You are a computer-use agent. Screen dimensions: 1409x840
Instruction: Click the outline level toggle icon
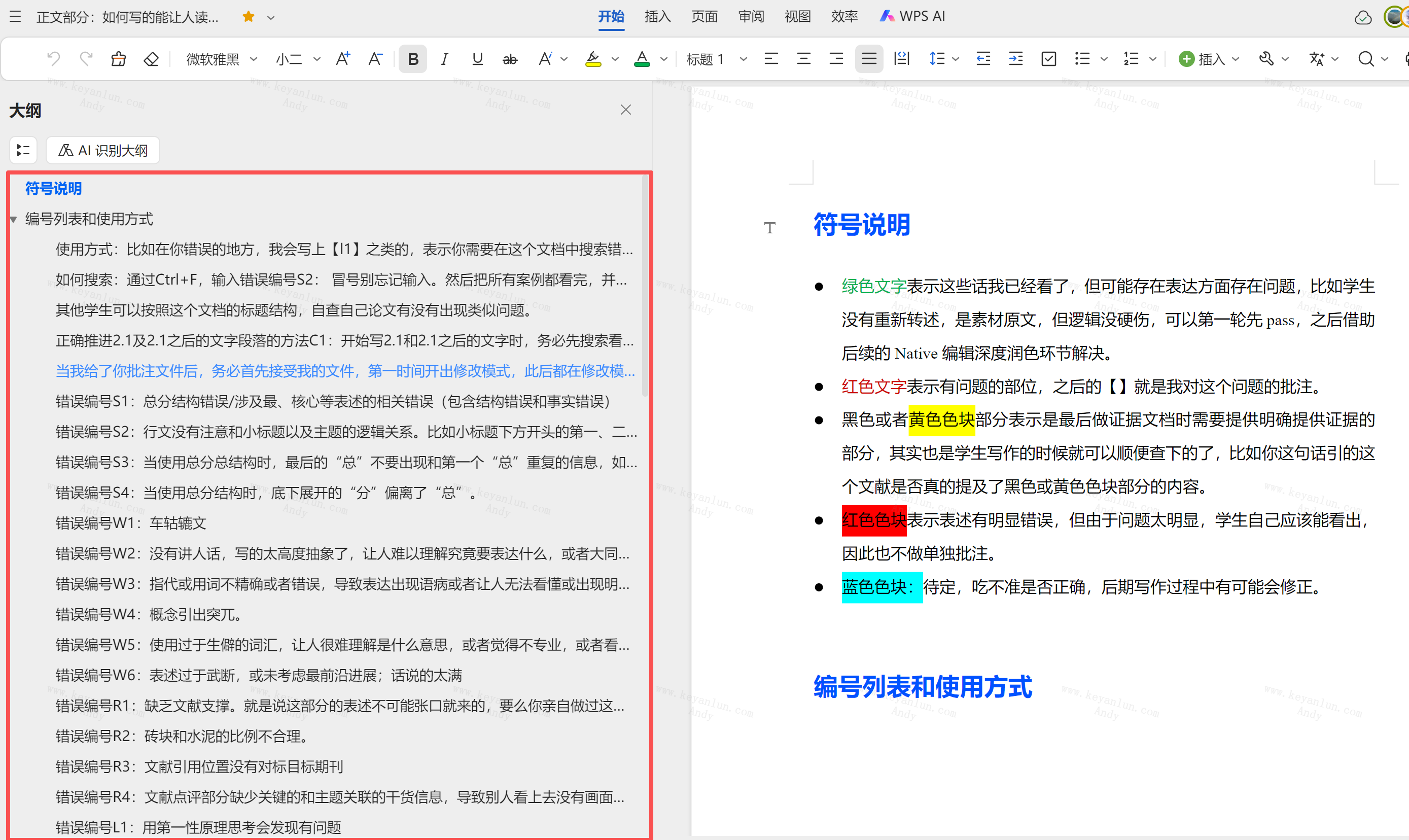pyautogui.click(x=23, y=150)
